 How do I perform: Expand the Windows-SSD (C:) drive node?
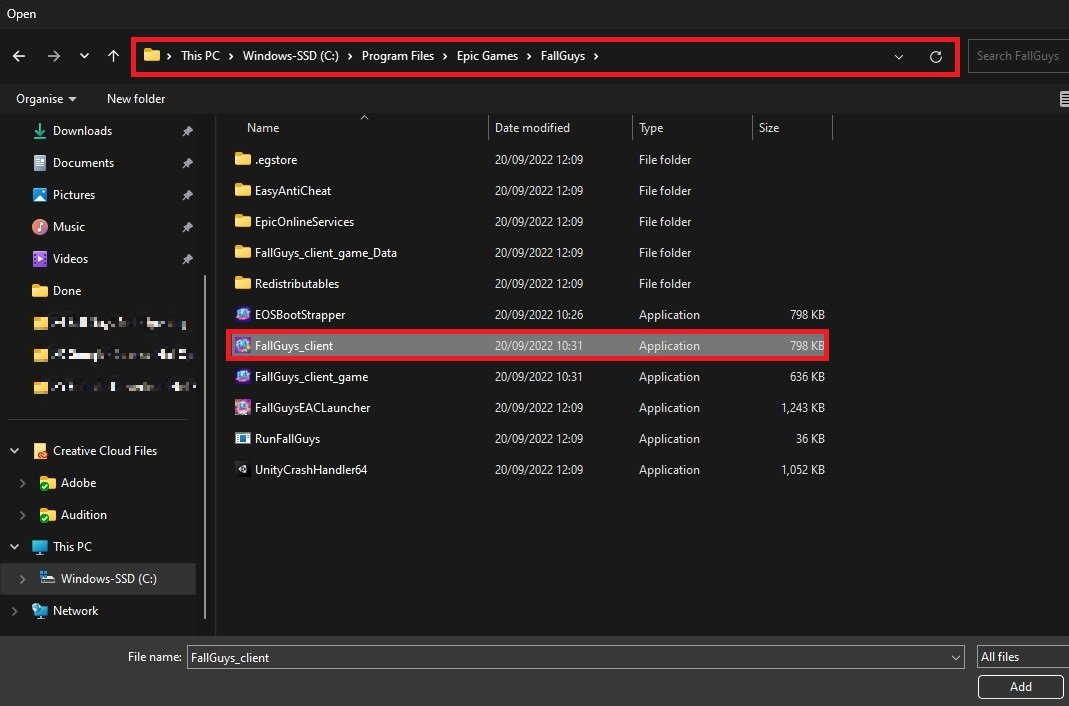(22, 579)
